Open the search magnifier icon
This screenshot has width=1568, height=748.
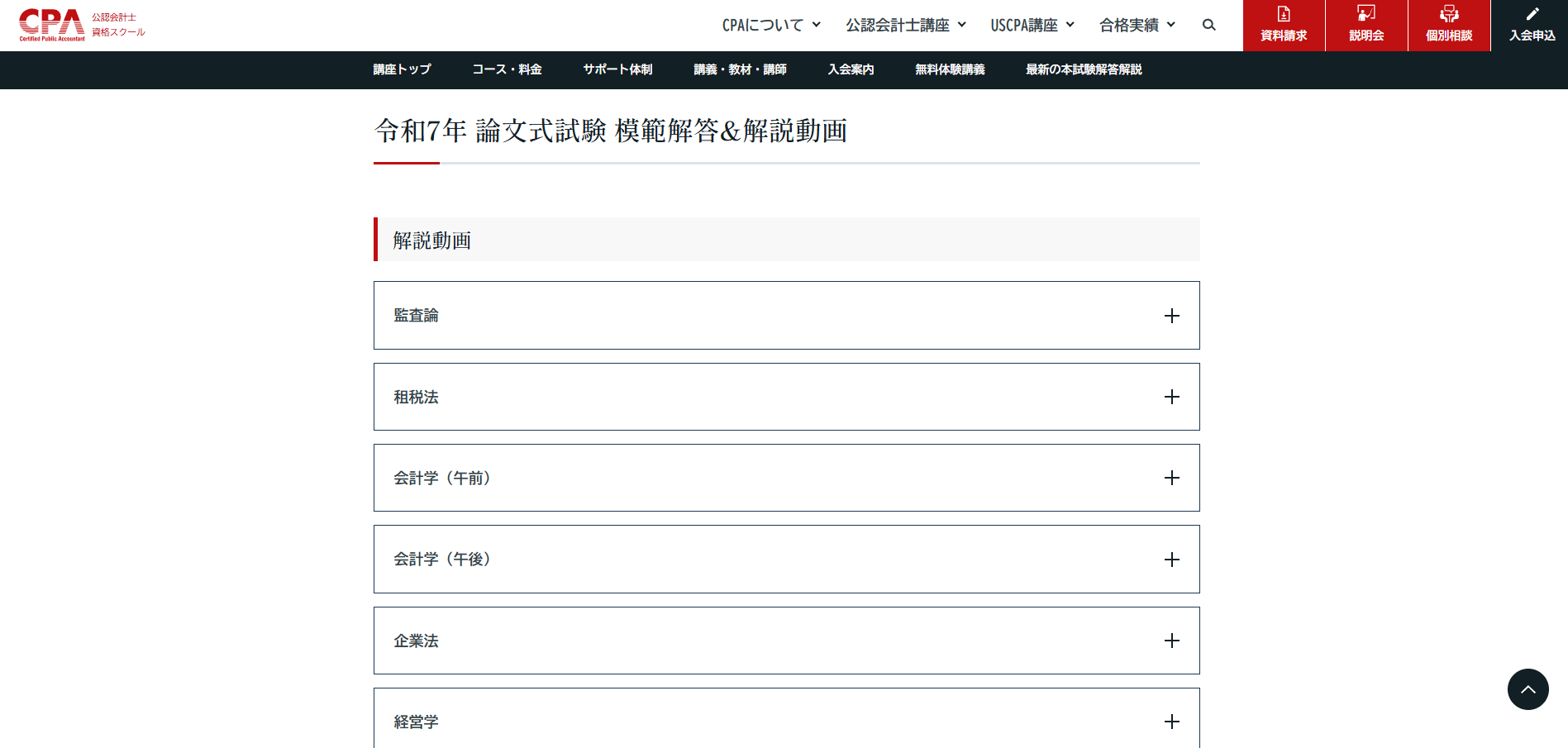pyautogui.click(x=1208, y=25)
